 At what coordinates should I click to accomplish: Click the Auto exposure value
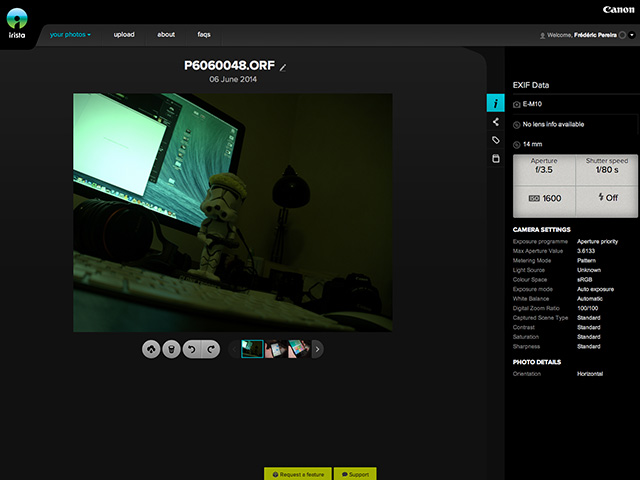(595, 289)
